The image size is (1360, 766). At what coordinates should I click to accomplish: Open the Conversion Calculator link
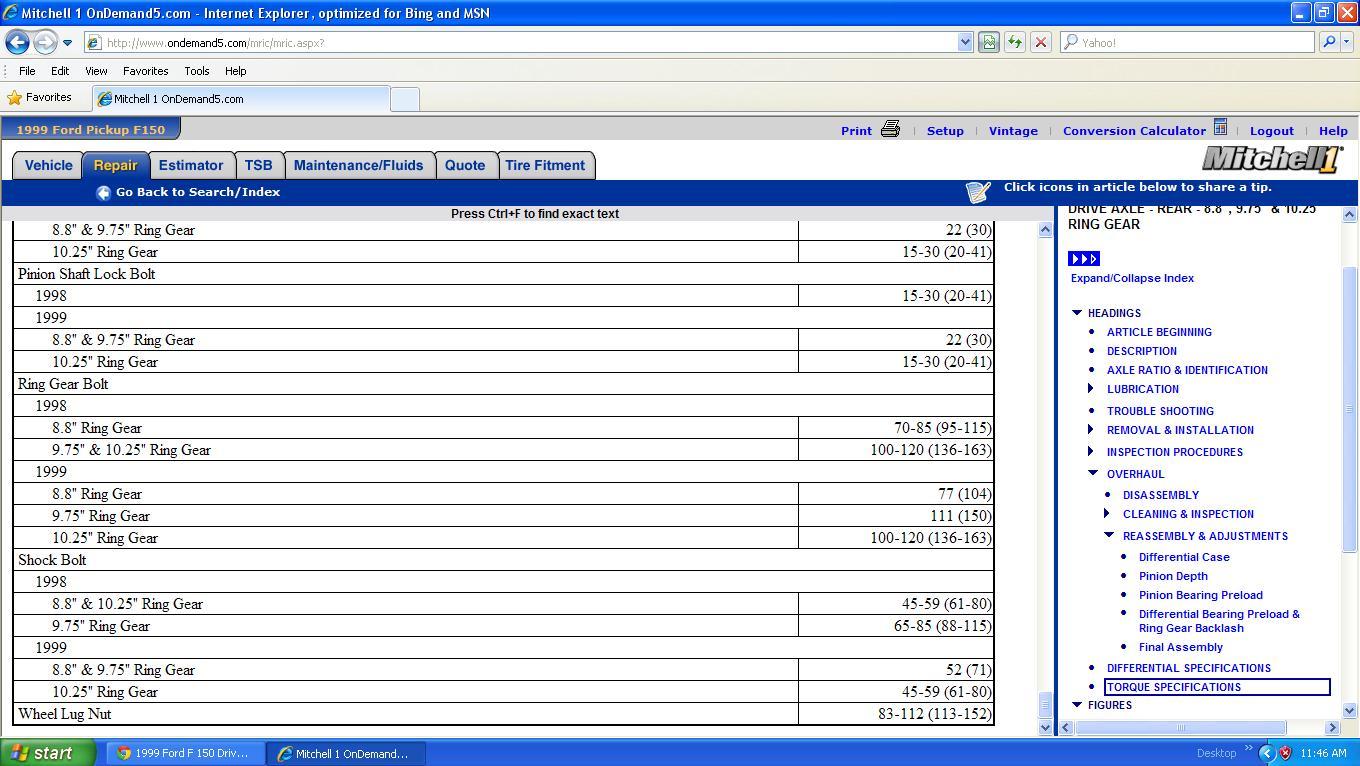click(1134, 131)
